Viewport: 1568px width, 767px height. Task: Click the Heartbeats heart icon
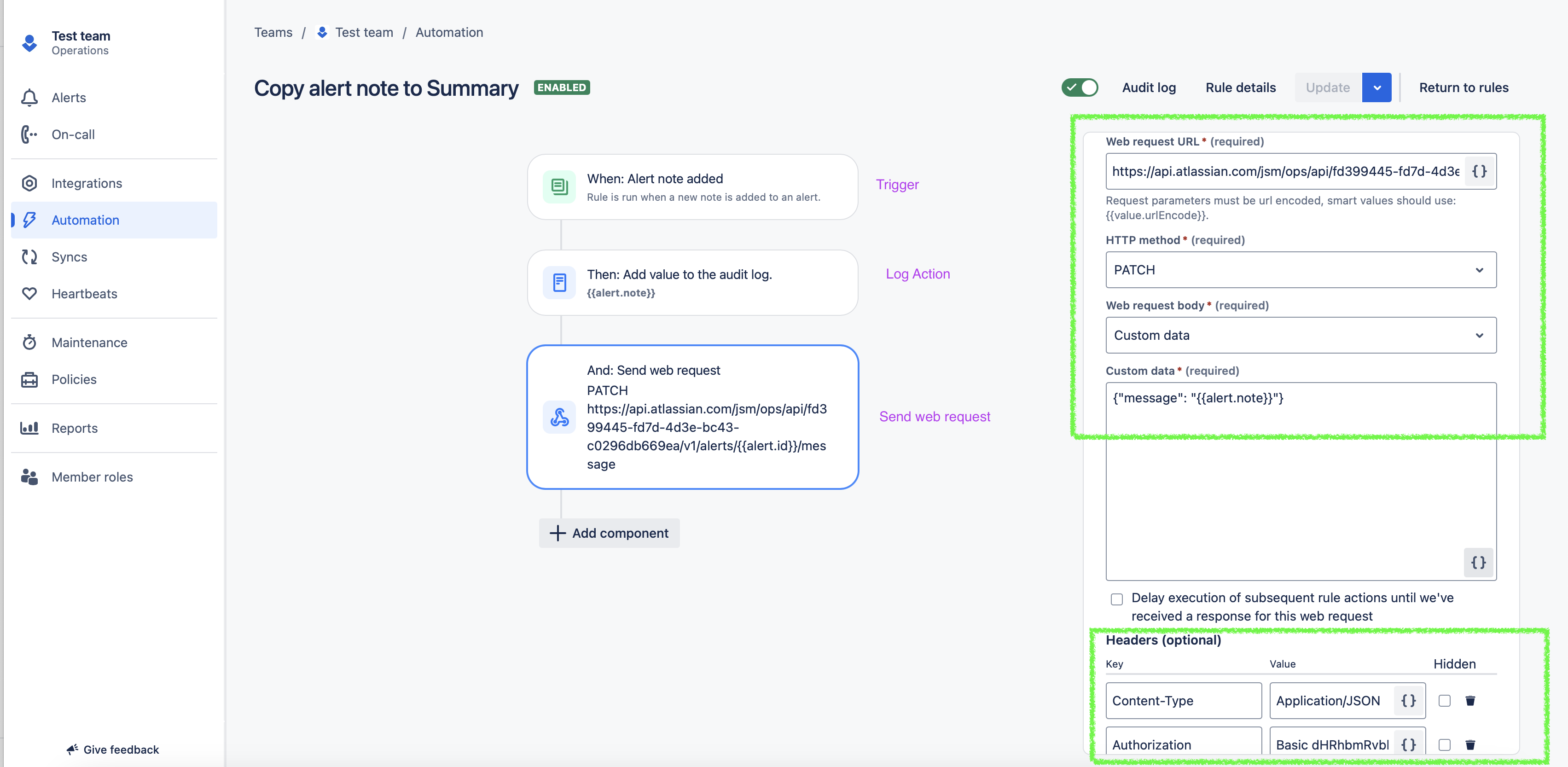pos(29,293)
